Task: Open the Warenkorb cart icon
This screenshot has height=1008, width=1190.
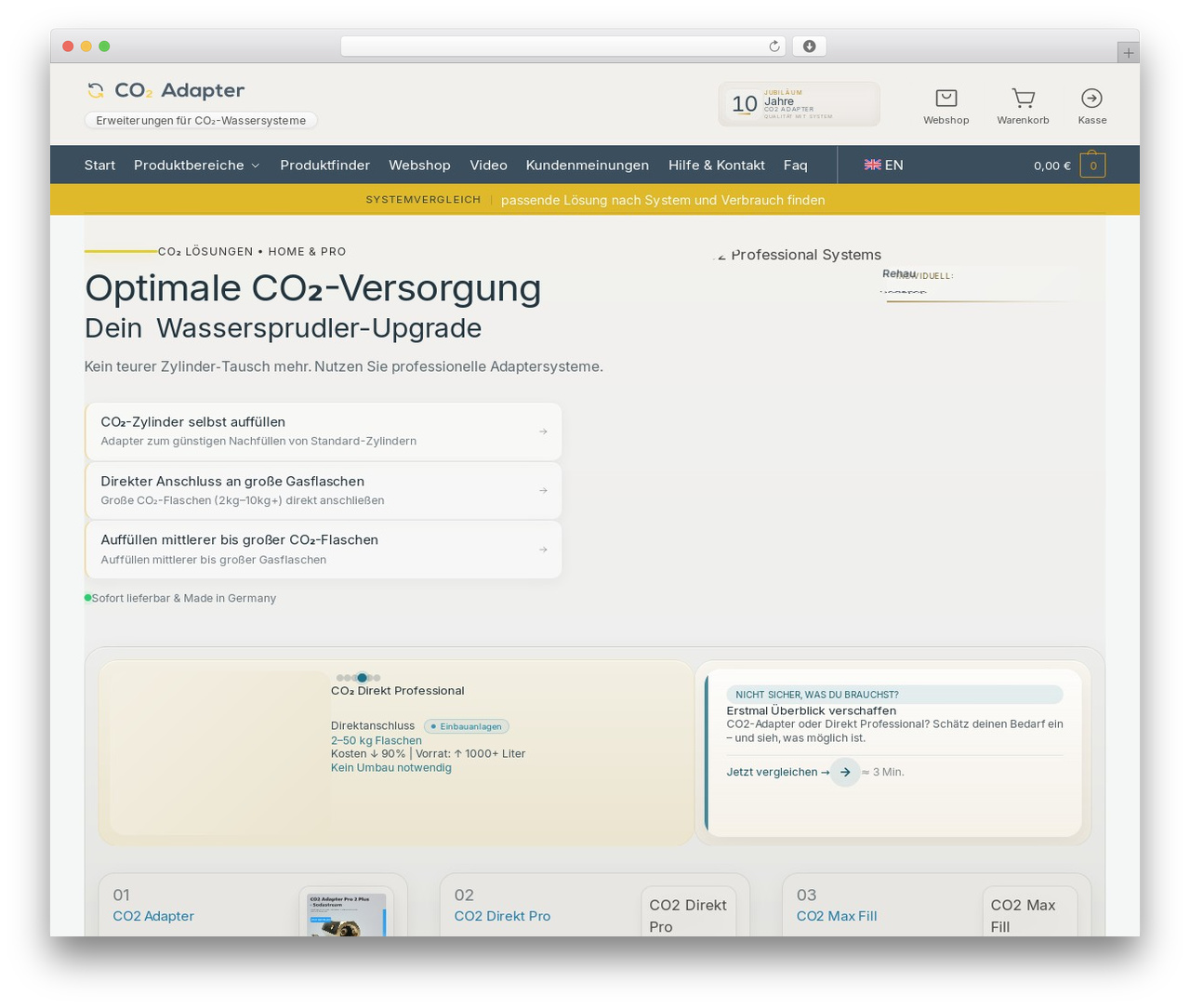Action: [1023, 98]
